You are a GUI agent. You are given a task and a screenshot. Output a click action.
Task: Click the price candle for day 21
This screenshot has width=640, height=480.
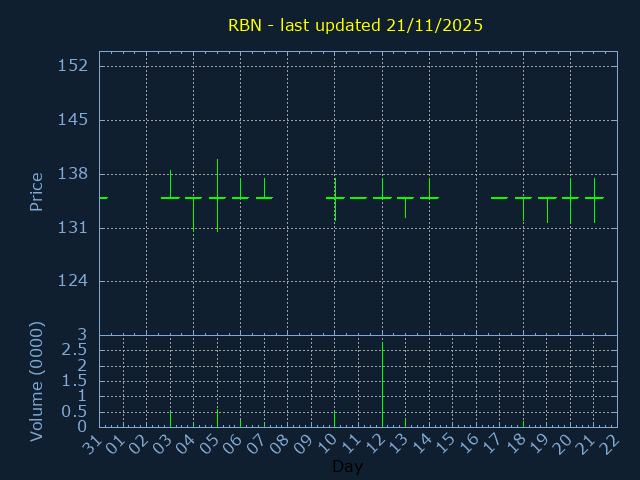[x=594, y=198]
